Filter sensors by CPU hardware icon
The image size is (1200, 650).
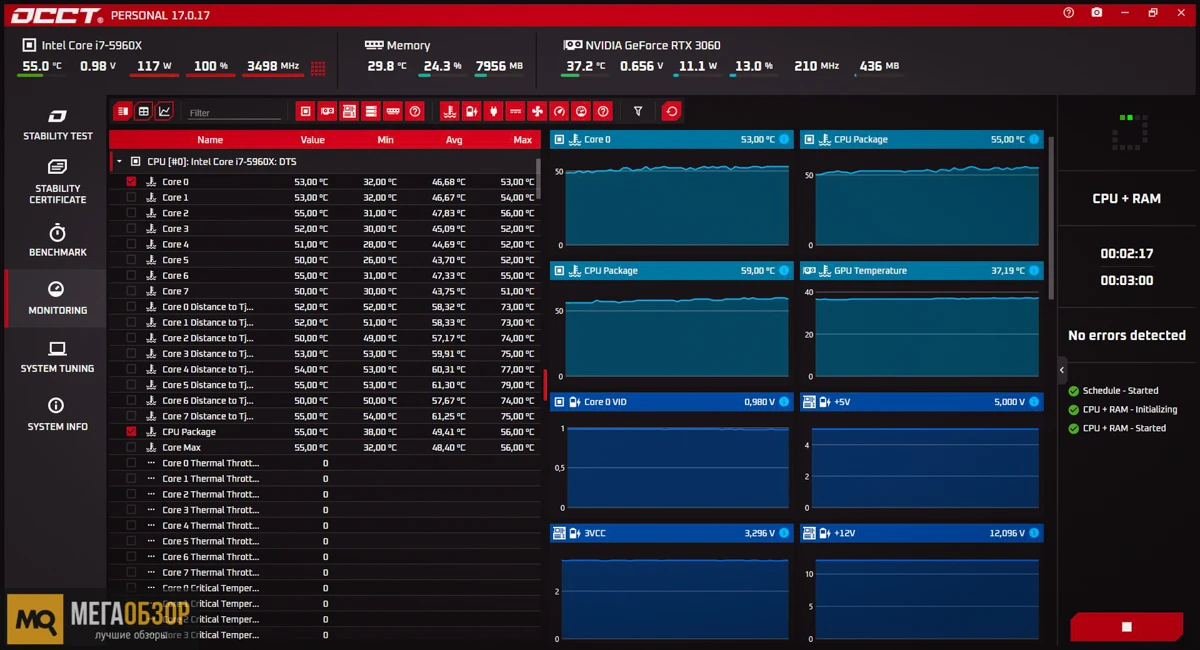(x=306, y=111)
